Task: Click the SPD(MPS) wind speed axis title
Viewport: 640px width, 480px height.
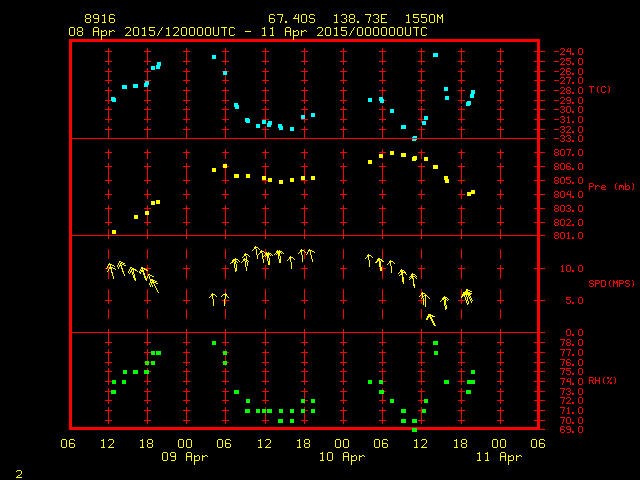Action: point(611,283)
